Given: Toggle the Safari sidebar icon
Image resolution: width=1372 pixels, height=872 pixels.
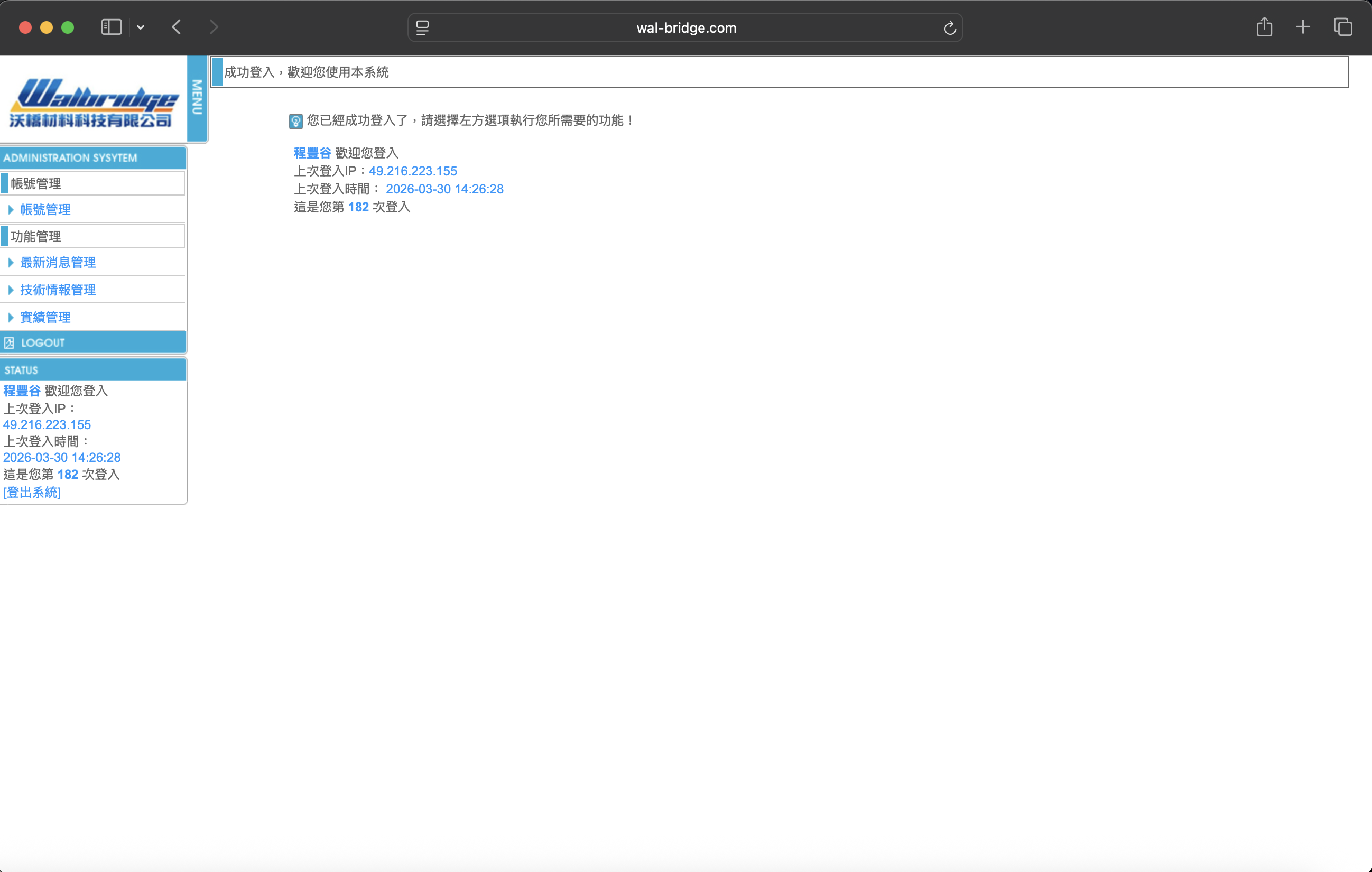Looking at the screenshot, I should [x=111, y=27].
